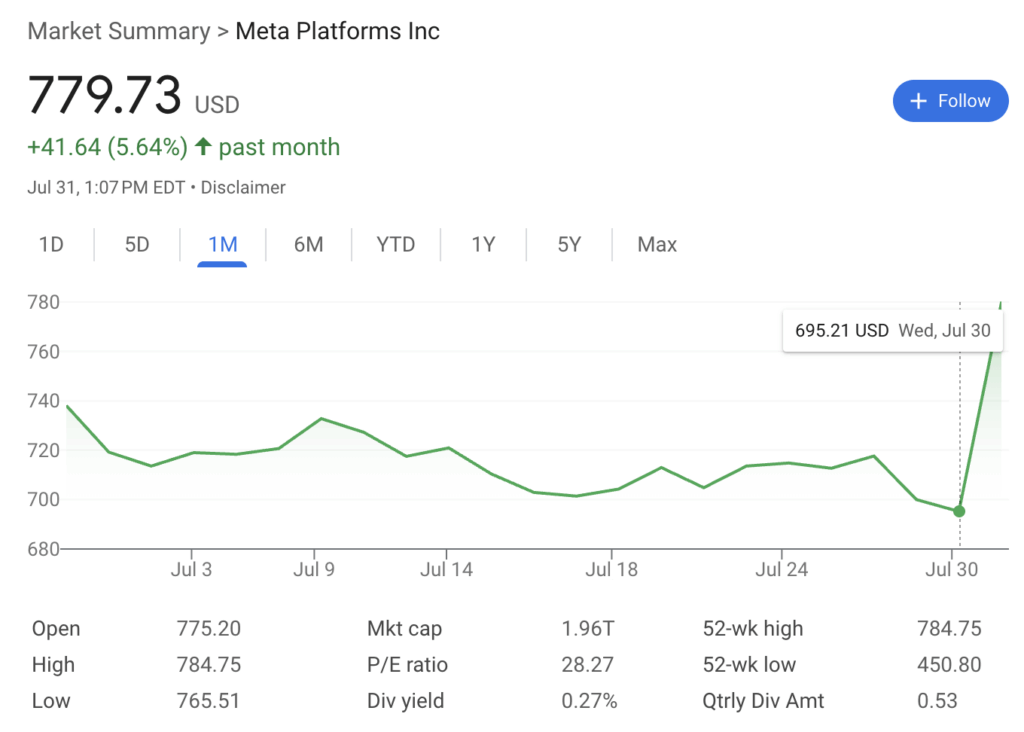
Task: Click the High label in stats table
Action: click(54, 665)
